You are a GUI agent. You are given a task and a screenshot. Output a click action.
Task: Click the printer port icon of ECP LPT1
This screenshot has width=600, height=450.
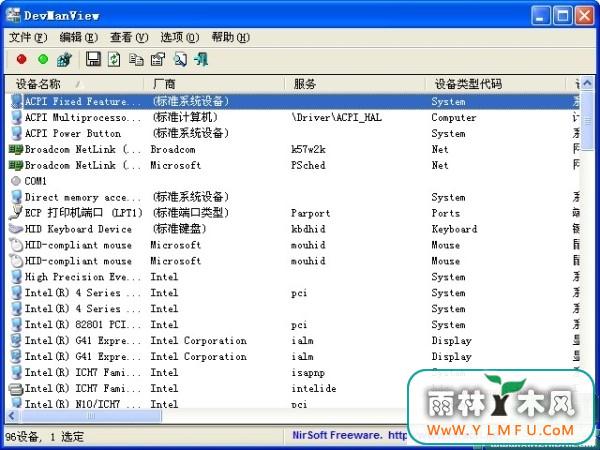coord(16,212)
